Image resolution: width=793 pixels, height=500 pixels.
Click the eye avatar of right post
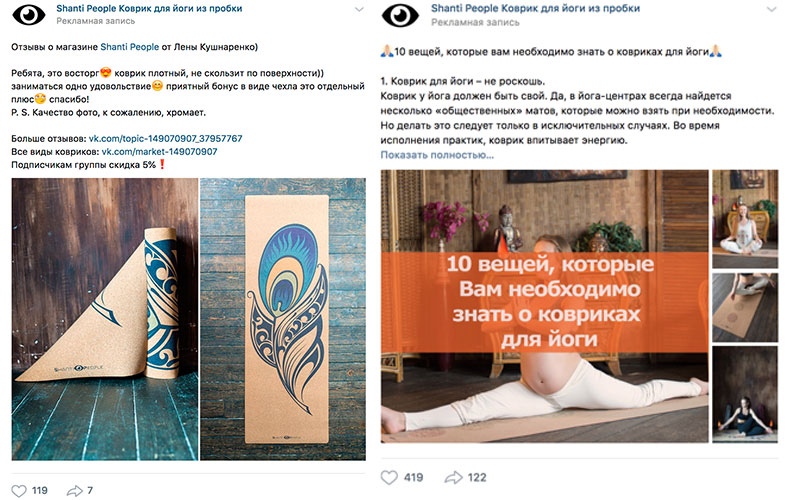pos(400,15)
